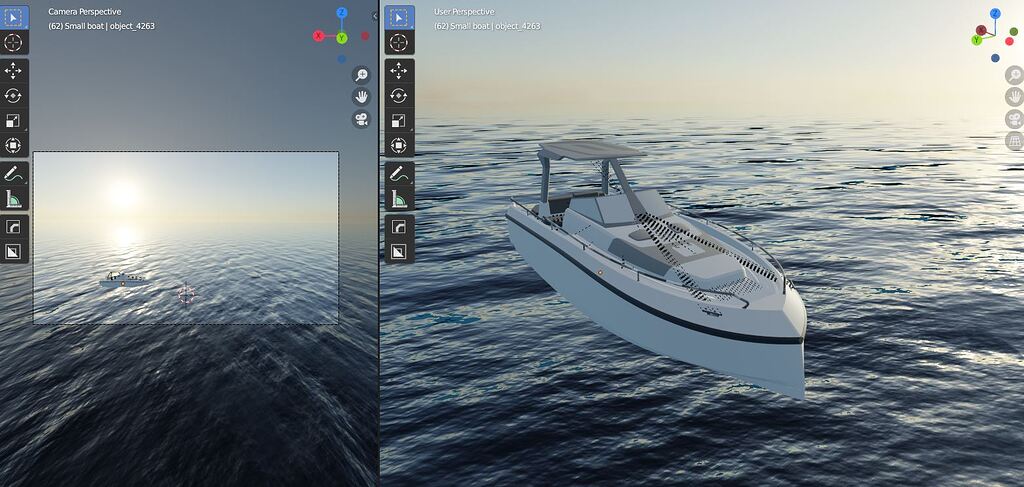Click the blue Z axis on User Perspective gizmo
The width and height of the screenshot is (1024, 487).
pyautogui.click(x=995, y=13)
